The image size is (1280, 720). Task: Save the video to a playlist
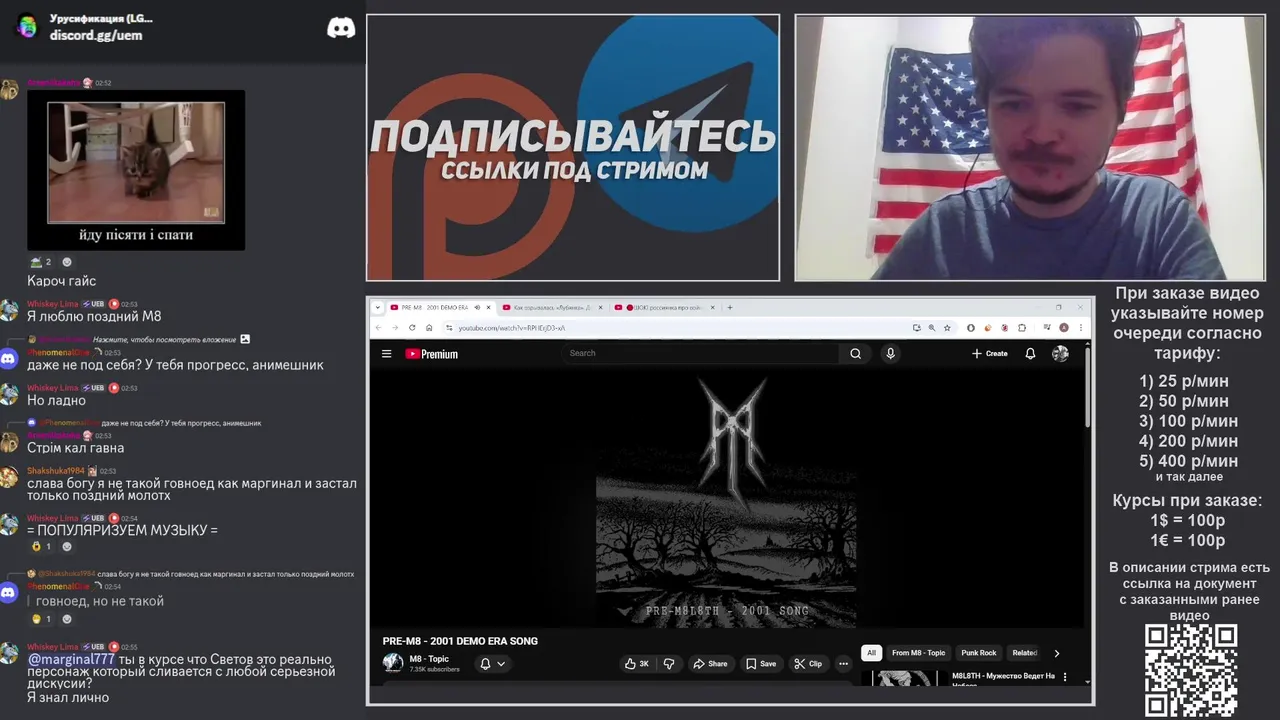760,663
